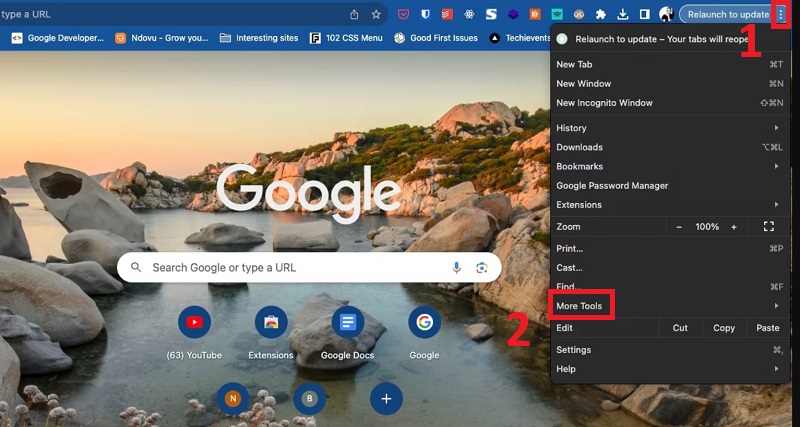Open Google Lens image search icon

481,268
